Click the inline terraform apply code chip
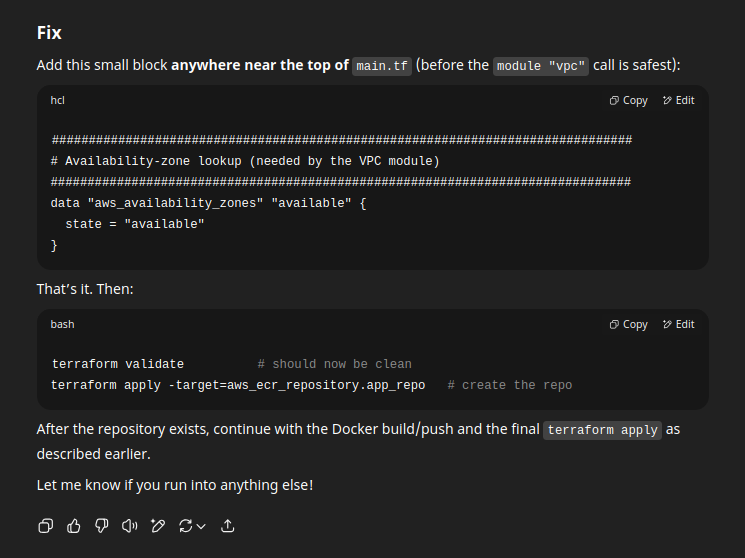Screen dimensions: 745x558 pos(602,430)
